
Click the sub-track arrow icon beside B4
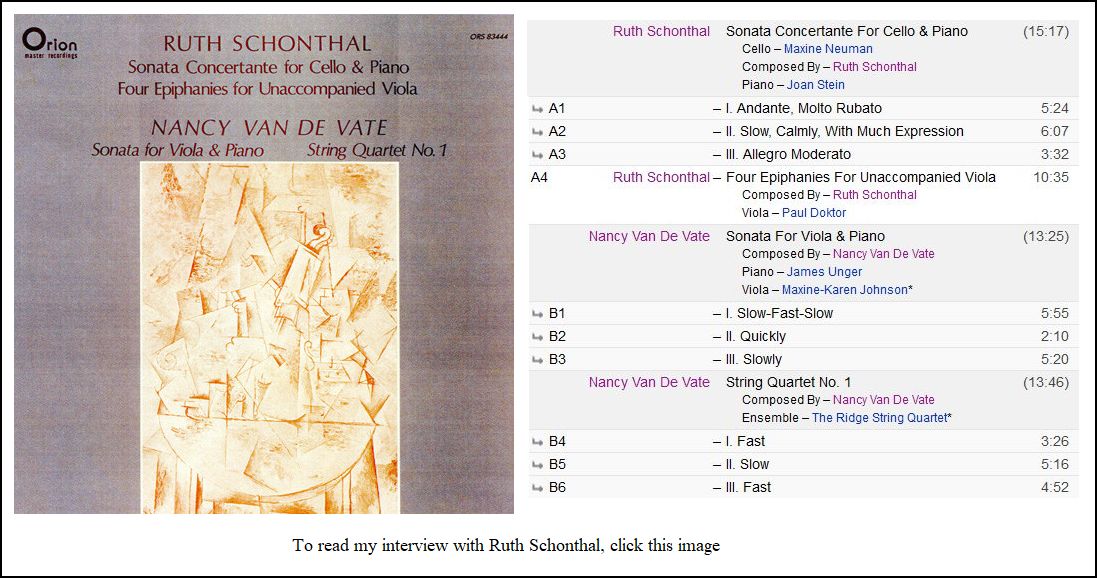pos(537,442)
